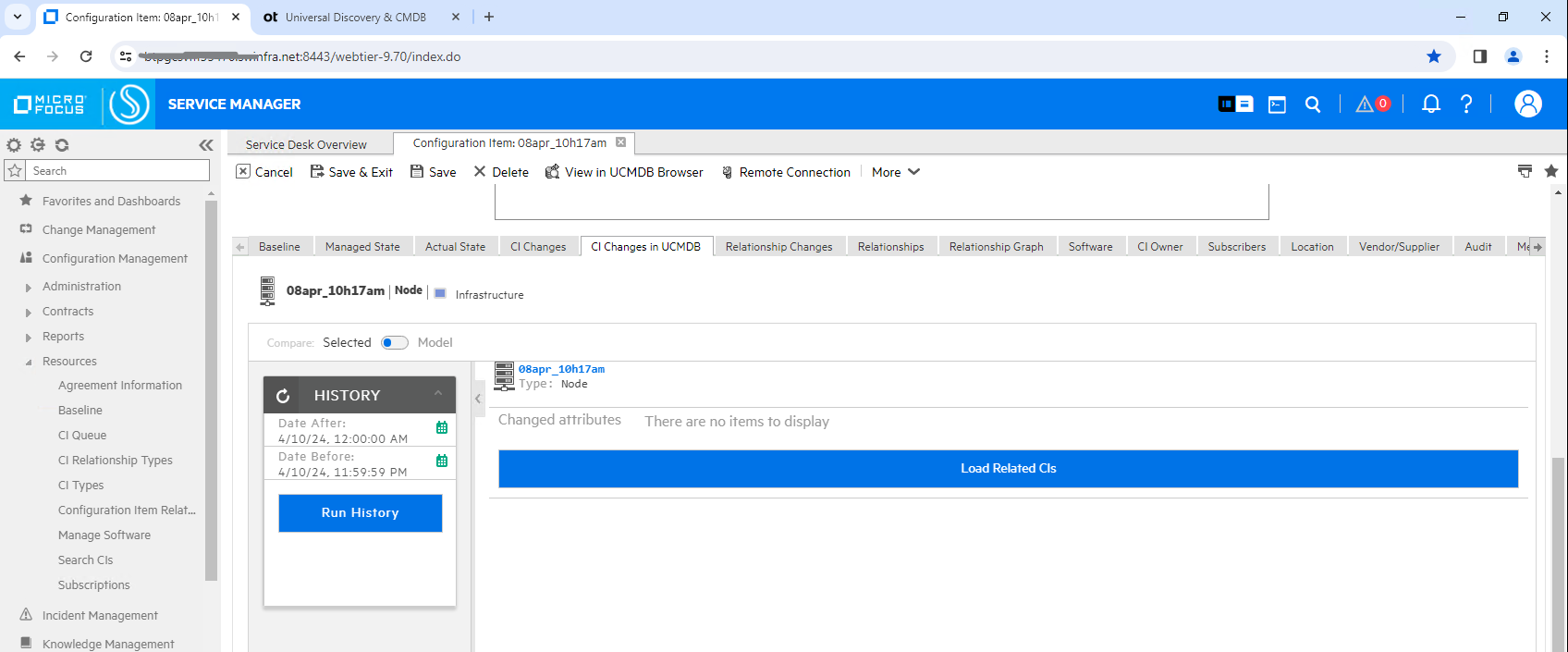Expand the More dropdown menu

895,172
